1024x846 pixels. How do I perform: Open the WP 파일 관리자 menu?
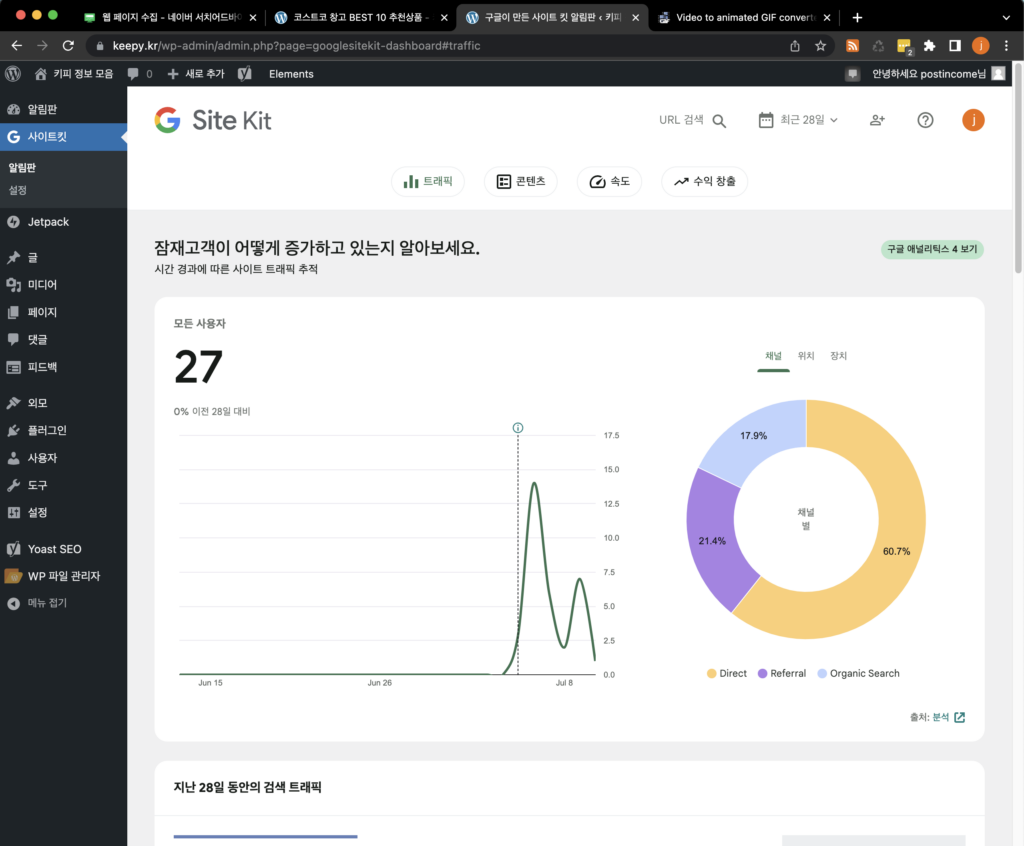63,576
